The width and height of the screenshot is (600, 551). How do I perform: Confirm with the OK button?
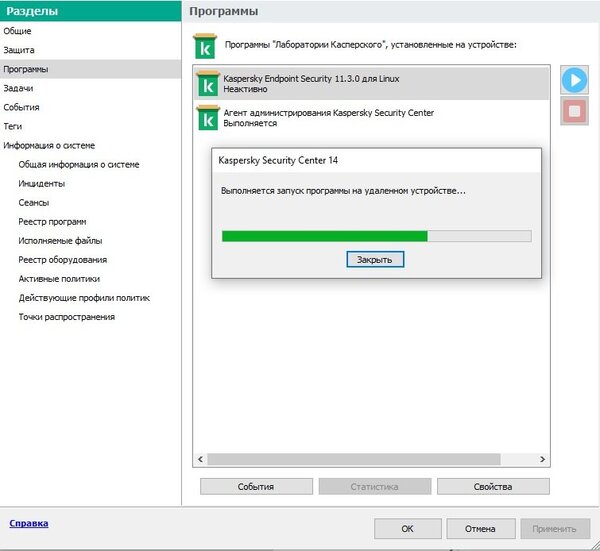click(x=408, y=529)
